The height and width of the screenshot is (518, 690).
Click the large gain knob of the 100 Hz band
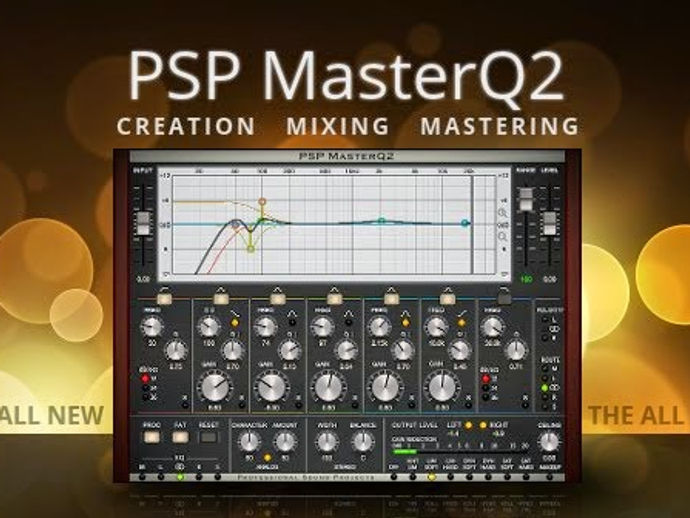[x=214, y=387]
